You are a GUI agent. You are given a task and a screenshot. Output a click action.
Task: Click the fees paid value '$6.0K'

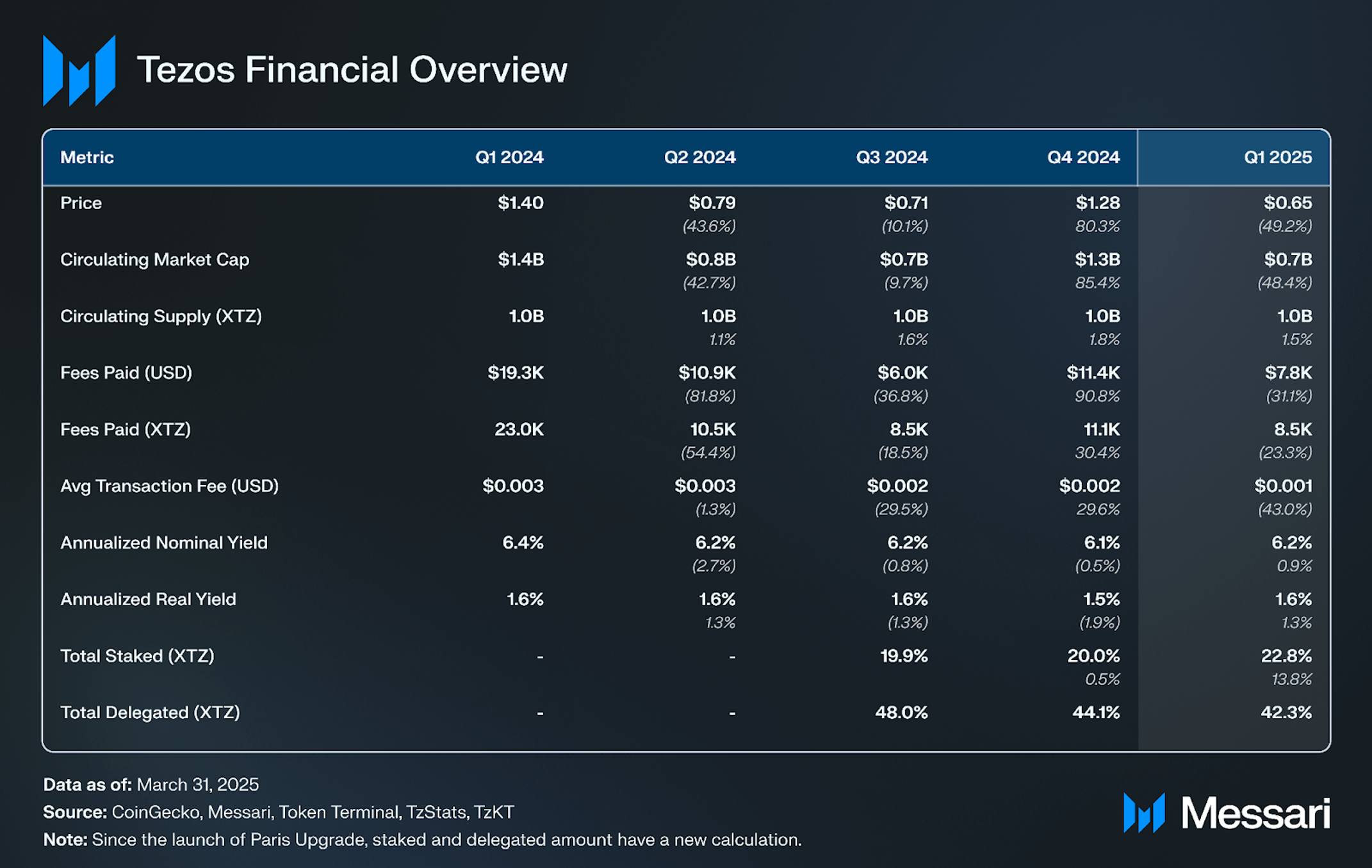902,373
